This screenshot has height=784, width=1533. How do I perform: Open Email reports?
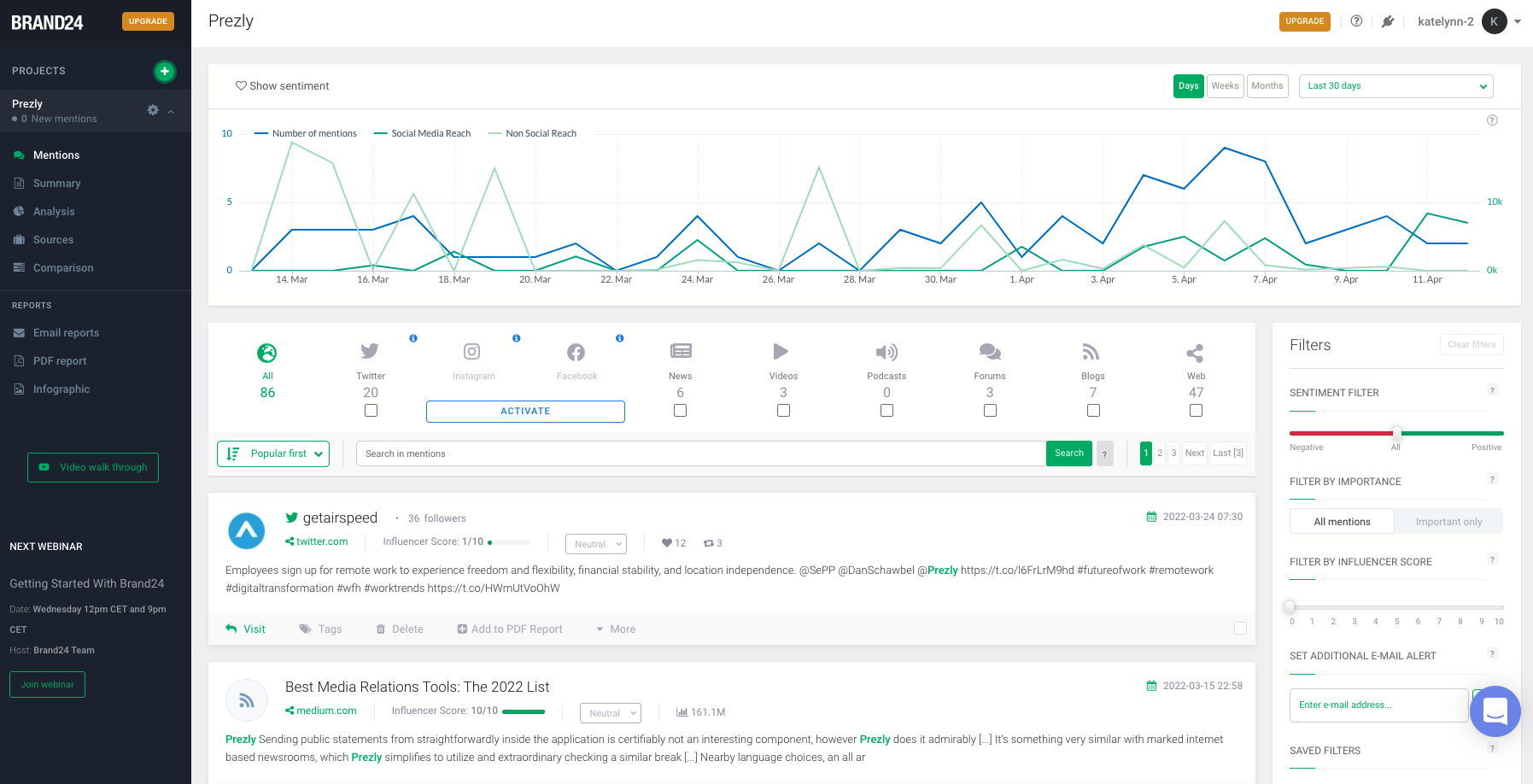click(66, 332)
